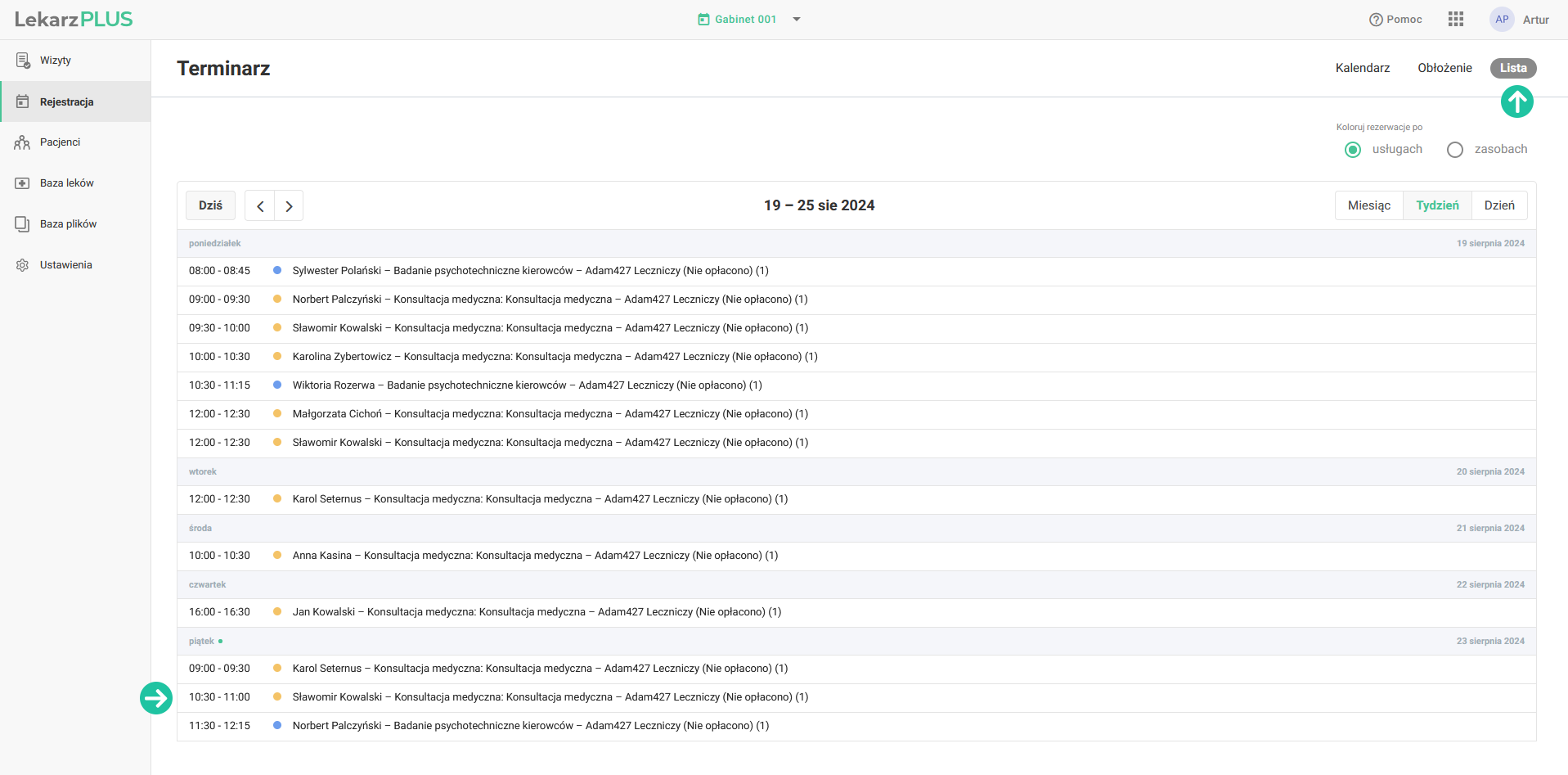Image resolution: width=1568 pixels, height=775 pixels.
Task: Click the Baza plików files icon
Action: click(x=22, y=224)
